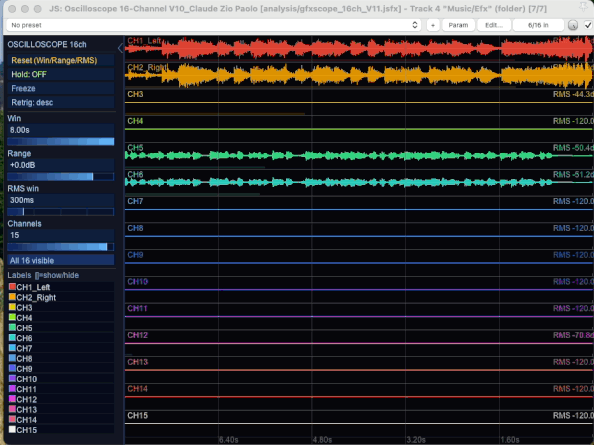Click the 4.80s time axis marker
Viewport: 594px width, 445px height.
(322, 440)
